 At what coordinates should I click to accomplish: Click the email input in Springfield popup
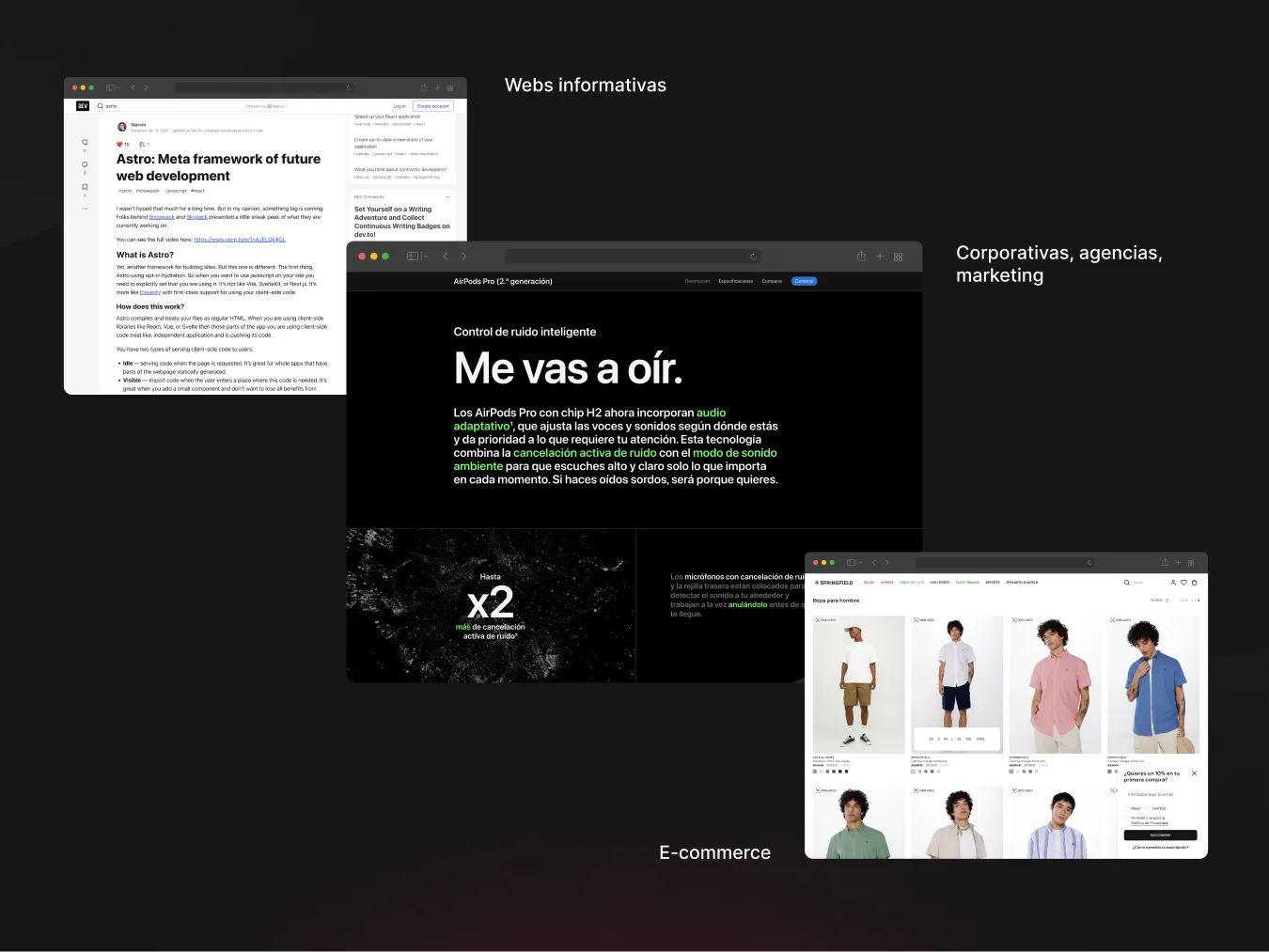pyautogui.click(x=1160, y=794)
